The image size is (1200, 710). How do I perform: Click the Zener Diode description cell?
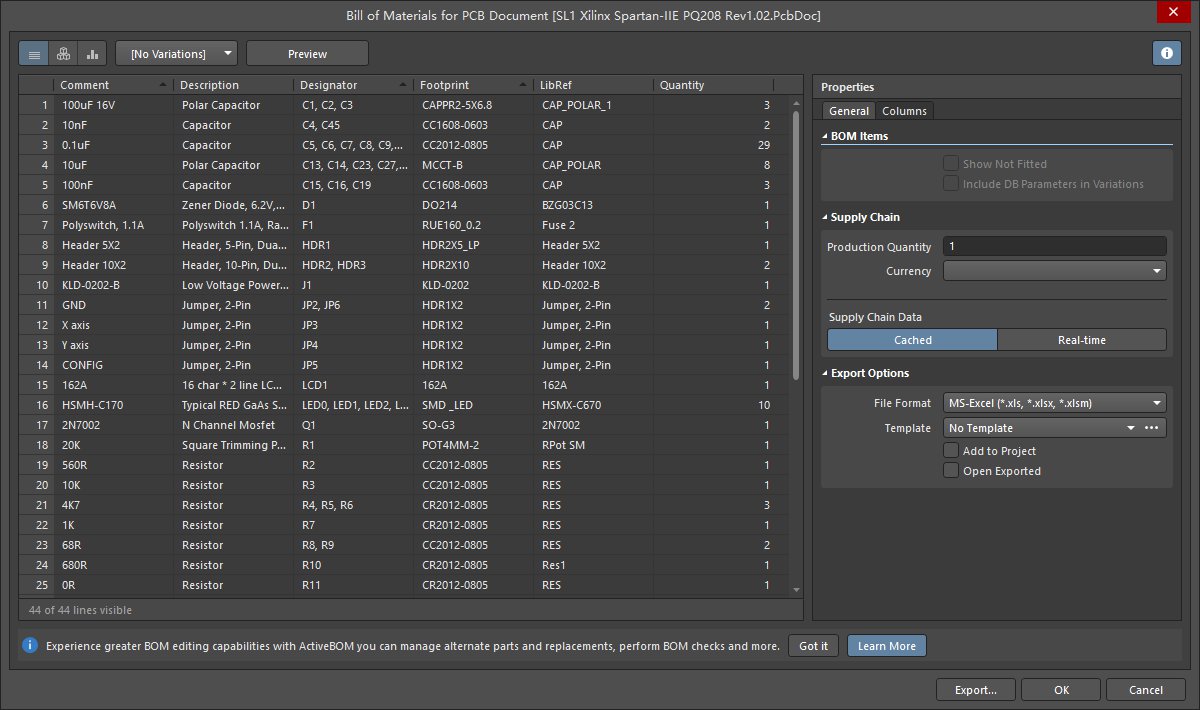pos(234,205)
